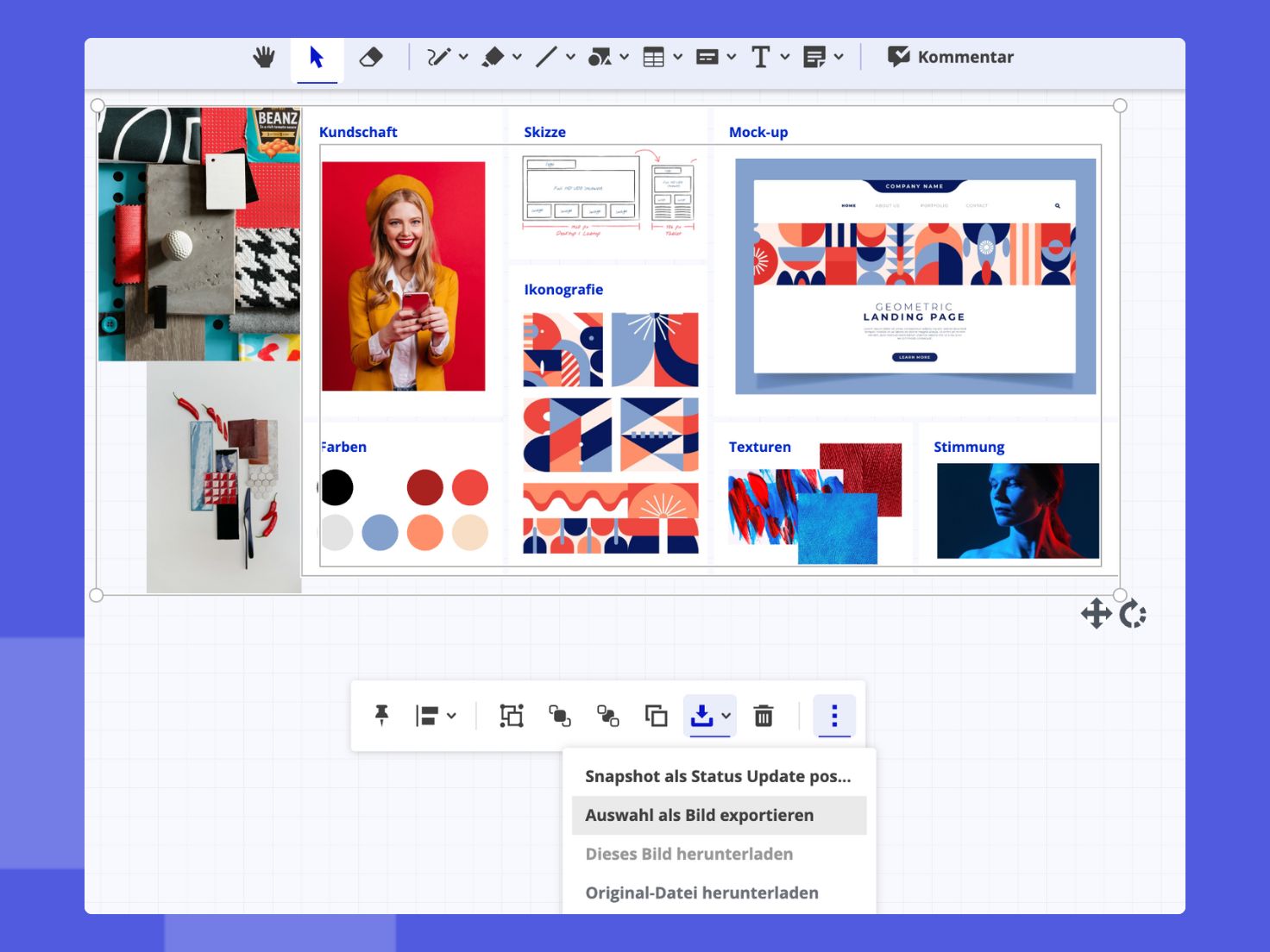Expand the shapes tool dropdown arrow
Screen dimensions: 1270x952
tap(624, 58)
